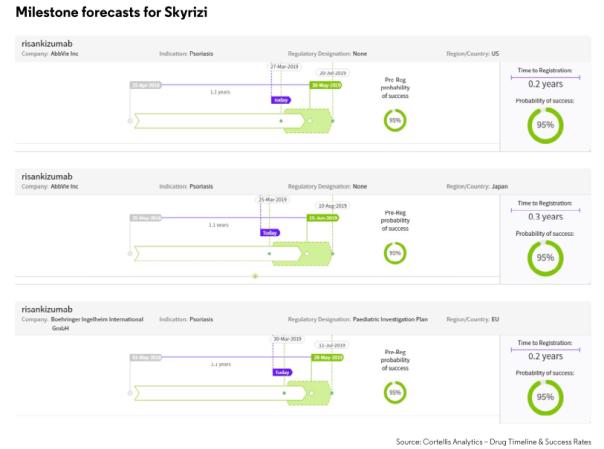Click Region/Country: Japan label
The height and width of the screenshot is (449, 604).
click(x=477, y=186)
